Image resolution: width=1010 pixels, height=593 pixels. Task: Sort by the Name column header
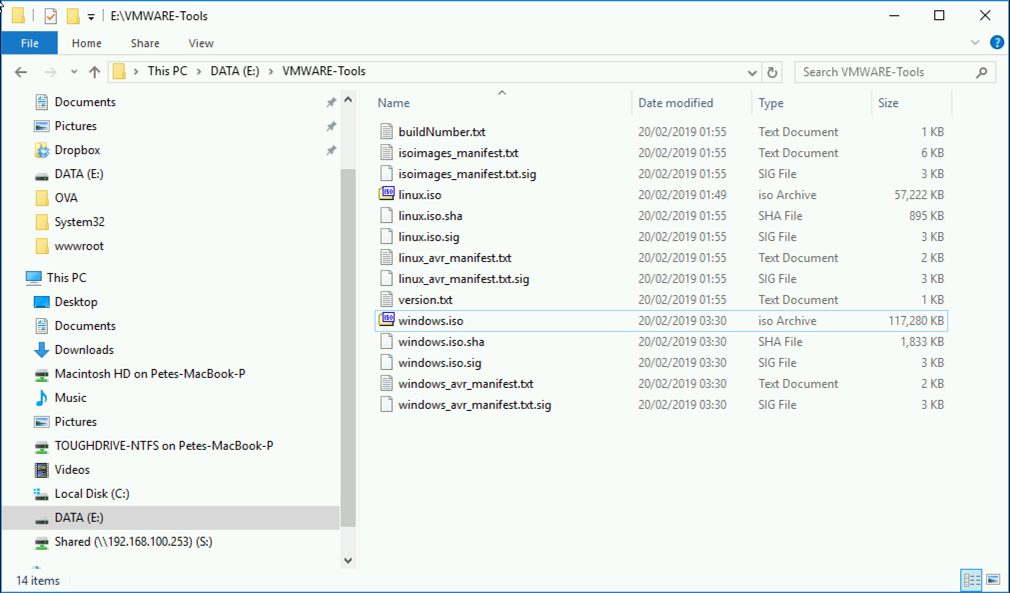coord(394,103)
